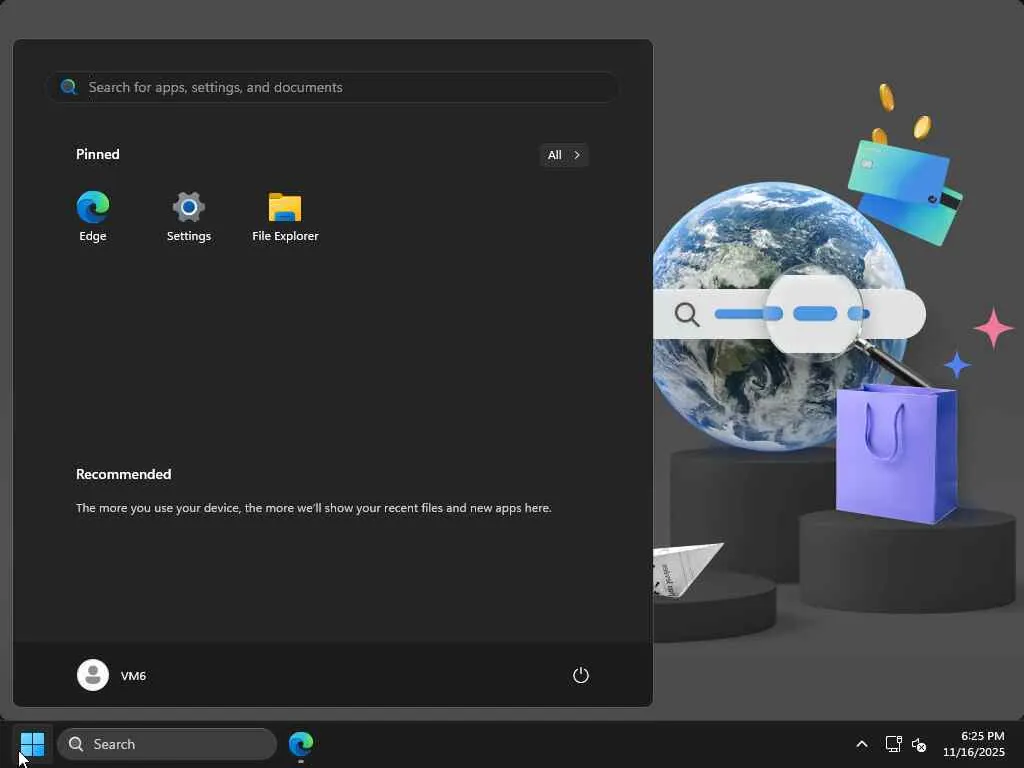Open the Settings pinned app
The width and height of the screenshot is (1024, 768).
click(189, 217)
